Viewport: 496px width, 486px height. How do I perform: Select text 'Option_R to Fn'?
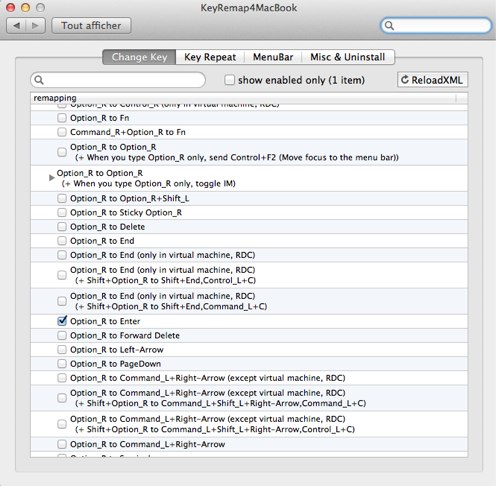[100, 118]
